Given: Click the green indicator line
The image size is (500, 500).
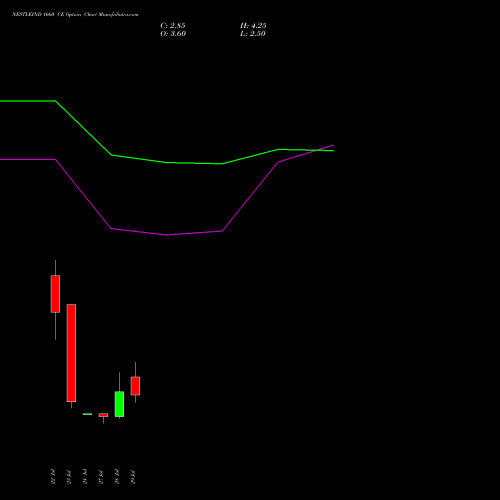Looking at the screenshot, I should point(167,162).
